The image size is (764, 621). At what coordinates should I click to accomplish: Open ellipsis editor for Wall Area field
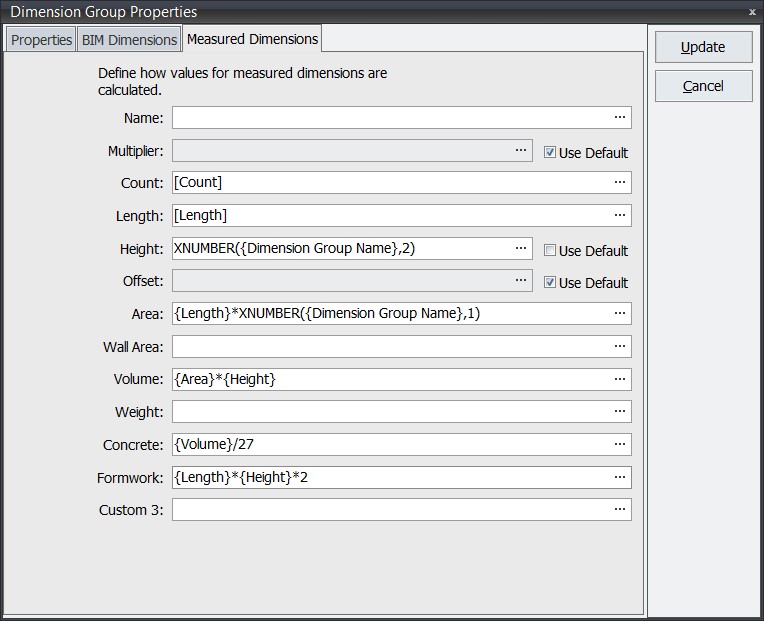(620, 346)
